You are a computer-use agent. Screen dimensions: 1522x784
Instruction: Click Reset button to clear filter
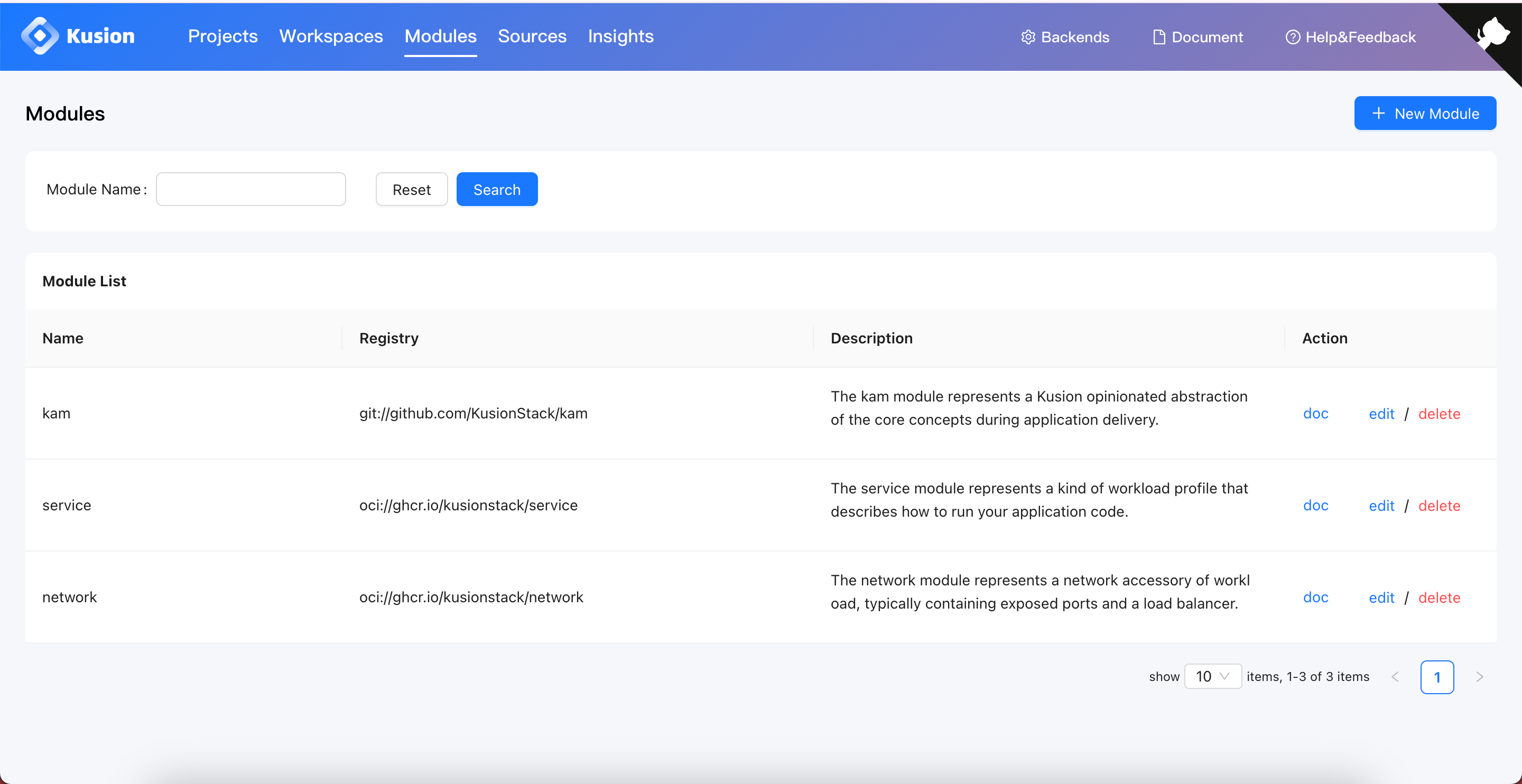pos(411,189)
